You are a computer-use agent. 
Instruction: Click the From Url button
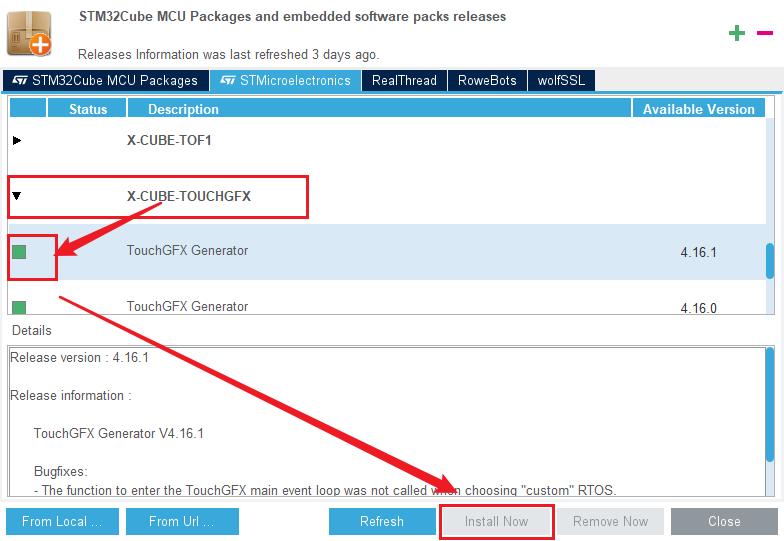pos(182,522)
